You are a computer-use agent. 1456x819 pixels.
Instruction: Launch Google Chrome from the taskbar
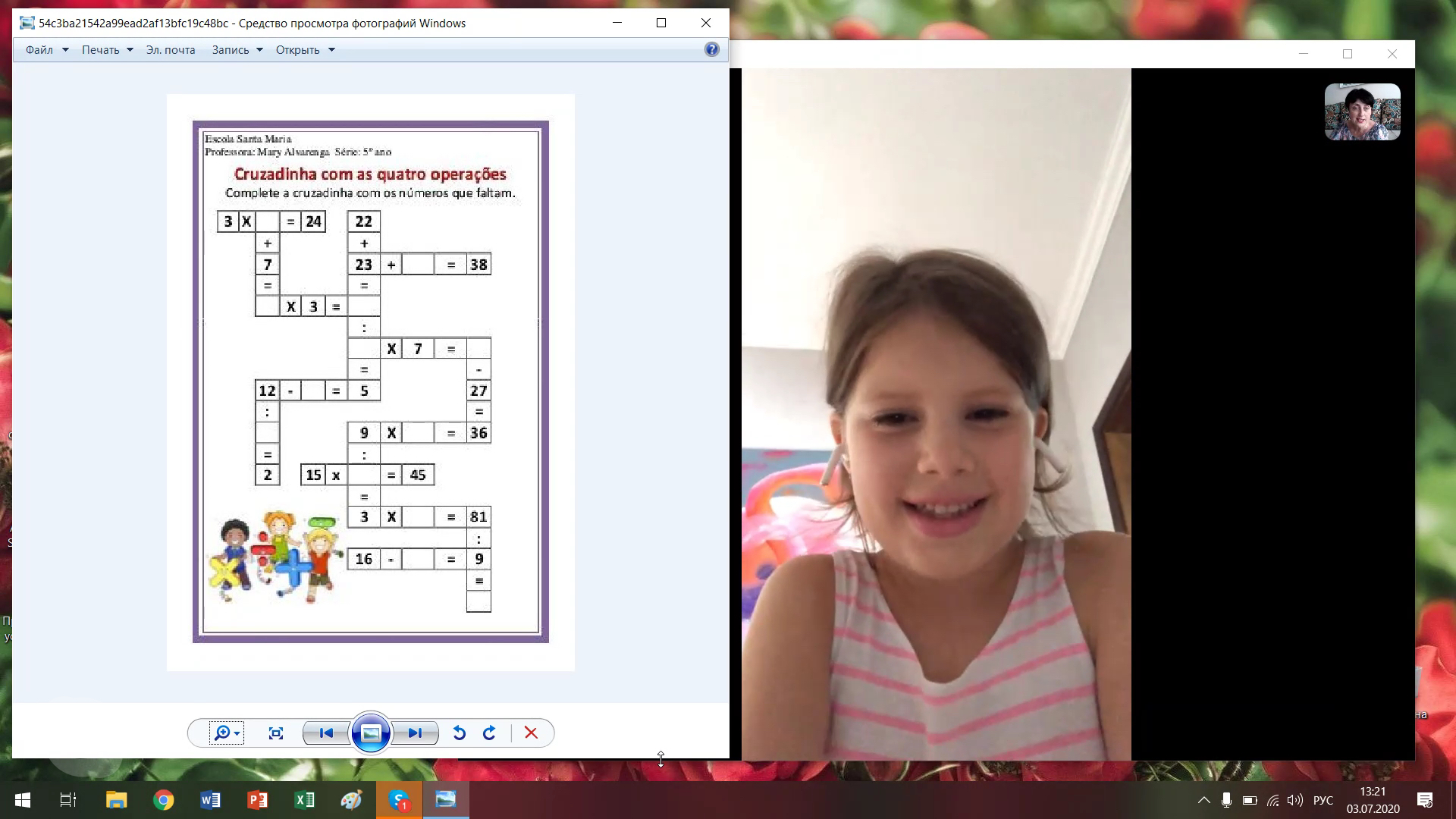tap(163, 800)
